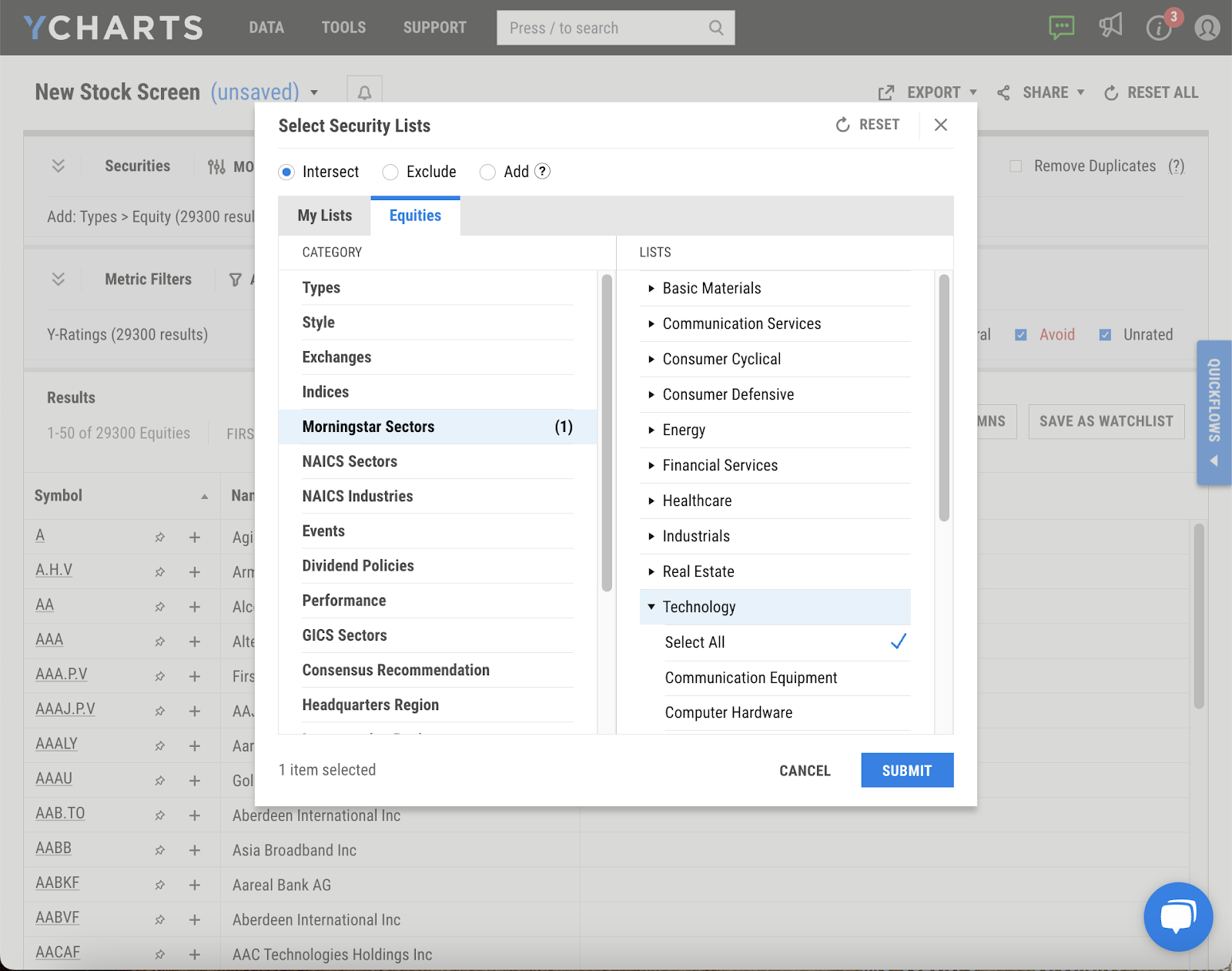This screenshot has width=1232, height=971.
Task: Toggle Select All under Technology
Action: (786, 642)
